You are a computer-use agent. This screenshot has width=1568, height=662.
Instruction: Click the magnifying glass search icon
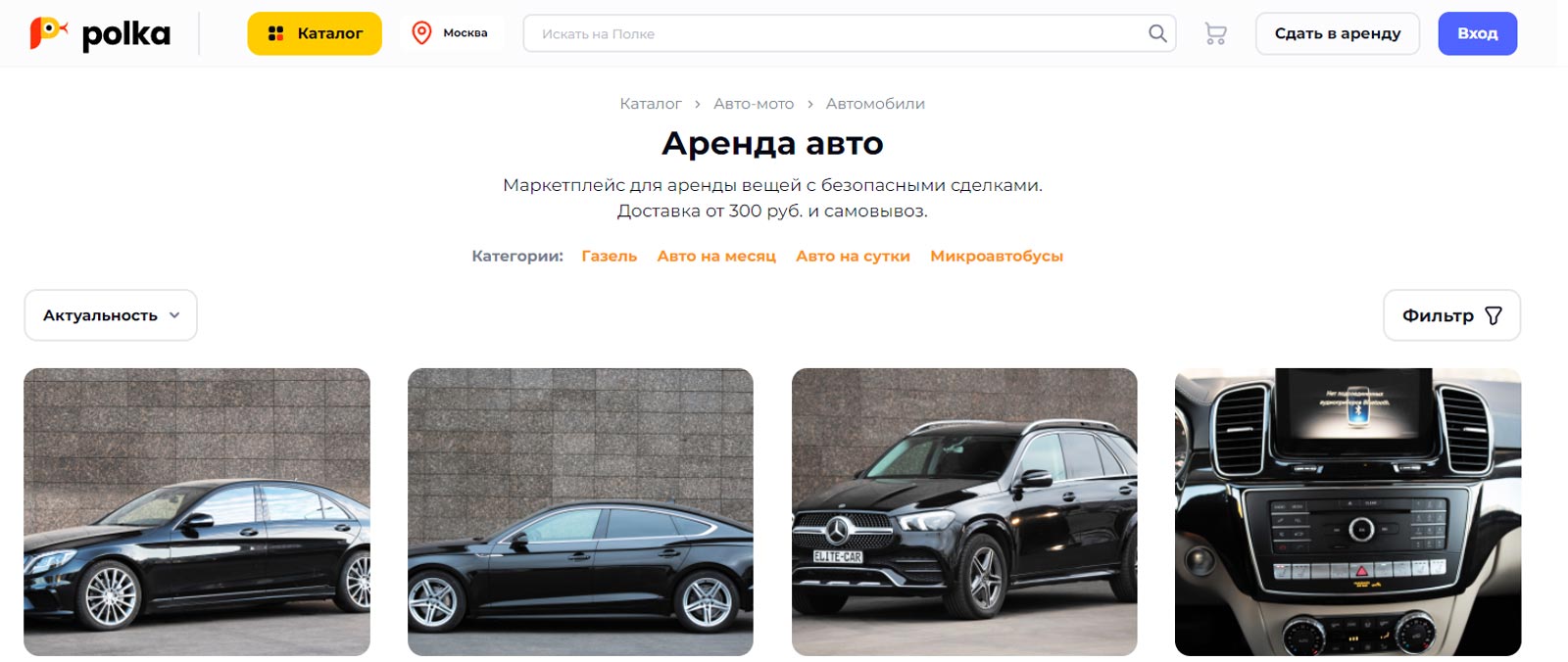1157,33
